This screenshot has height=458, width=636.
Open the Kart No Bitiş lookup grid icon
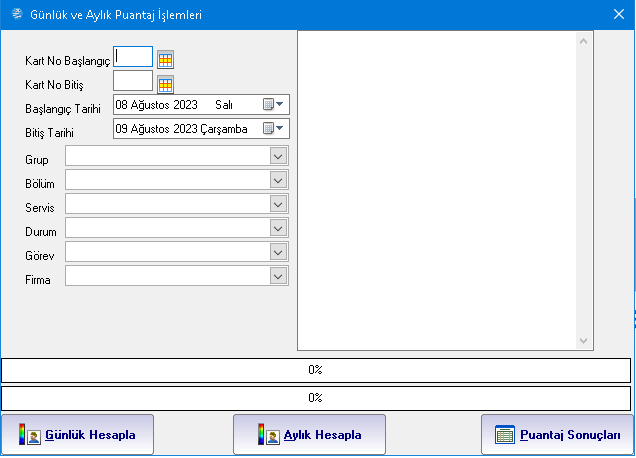click(166, 84)
